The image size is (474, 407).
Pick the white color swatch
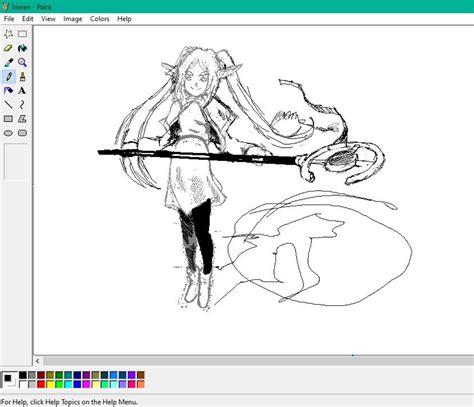(x=23, y=384)
